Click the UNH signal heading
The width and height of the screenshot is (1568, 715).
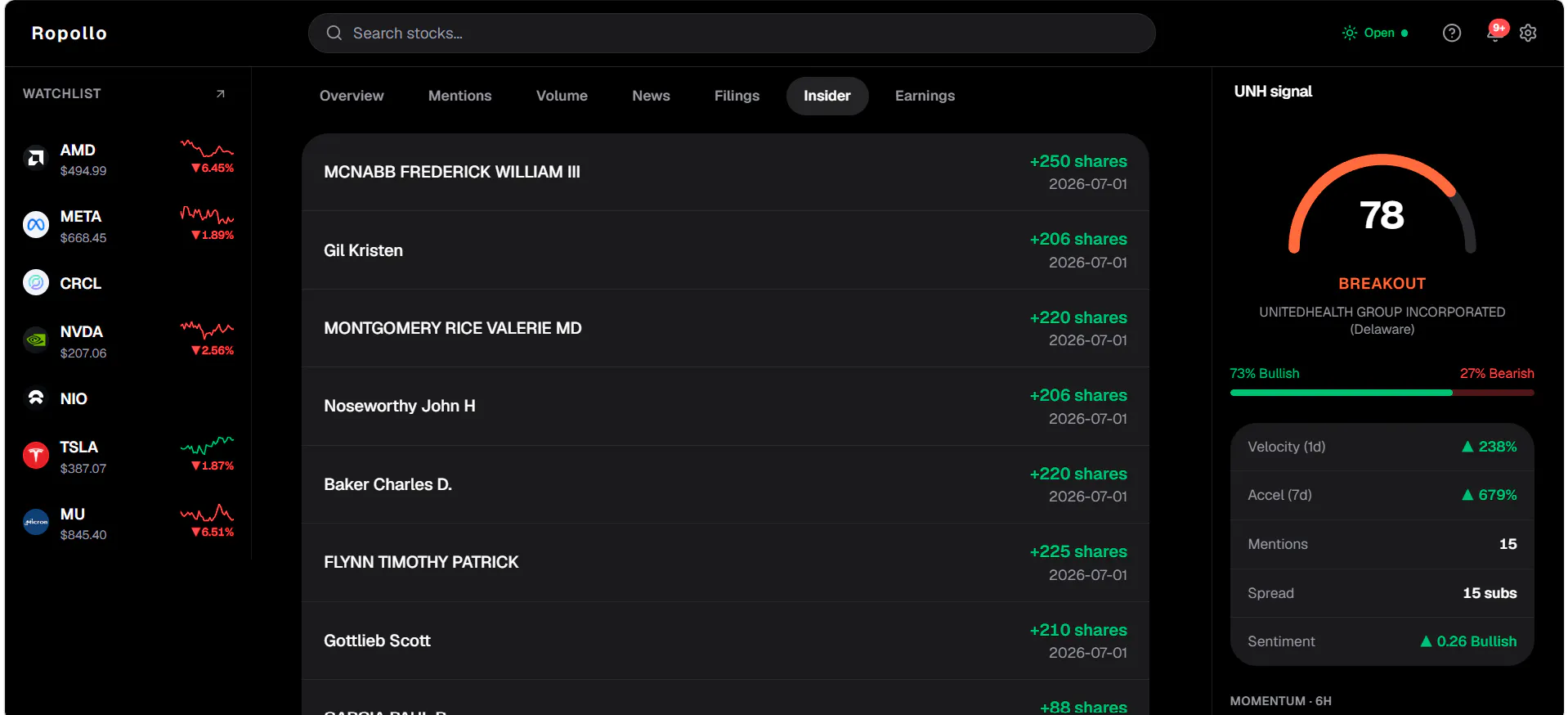(1273, 92)
